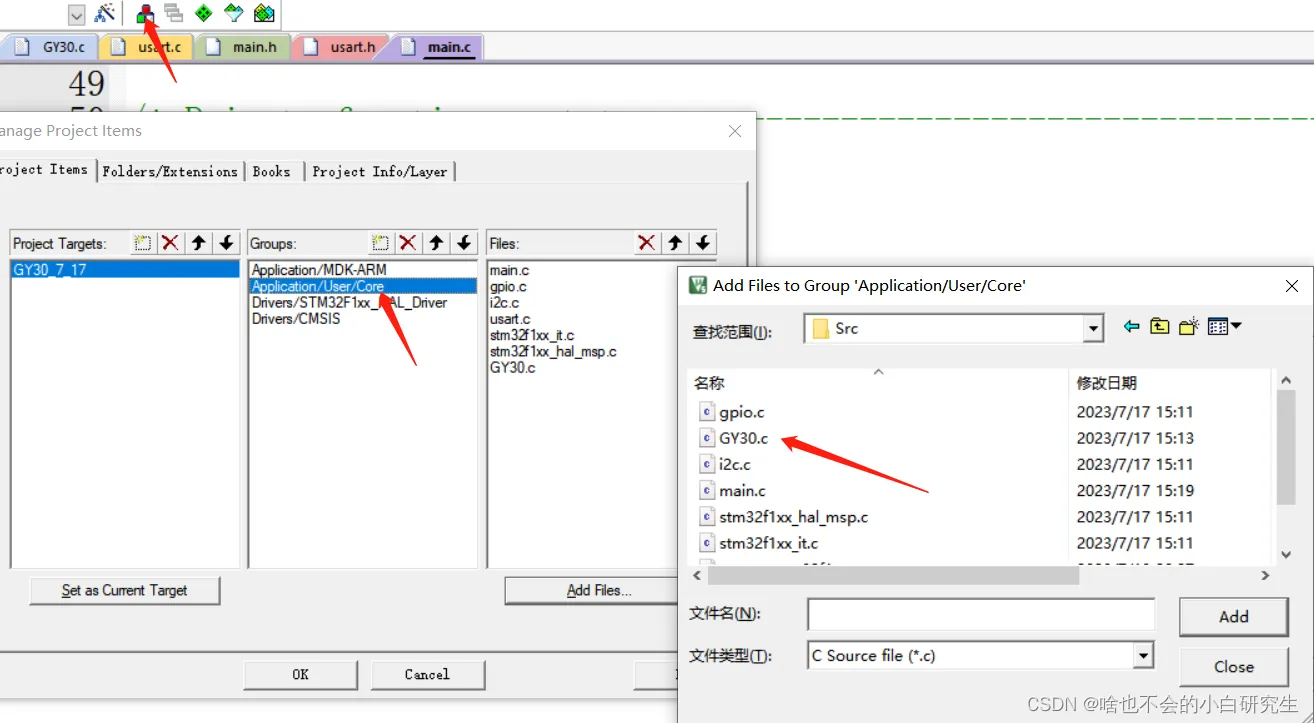Create new folder icon in file dialog
This screenshot has width=1314, height=723.
[1188, 326]
